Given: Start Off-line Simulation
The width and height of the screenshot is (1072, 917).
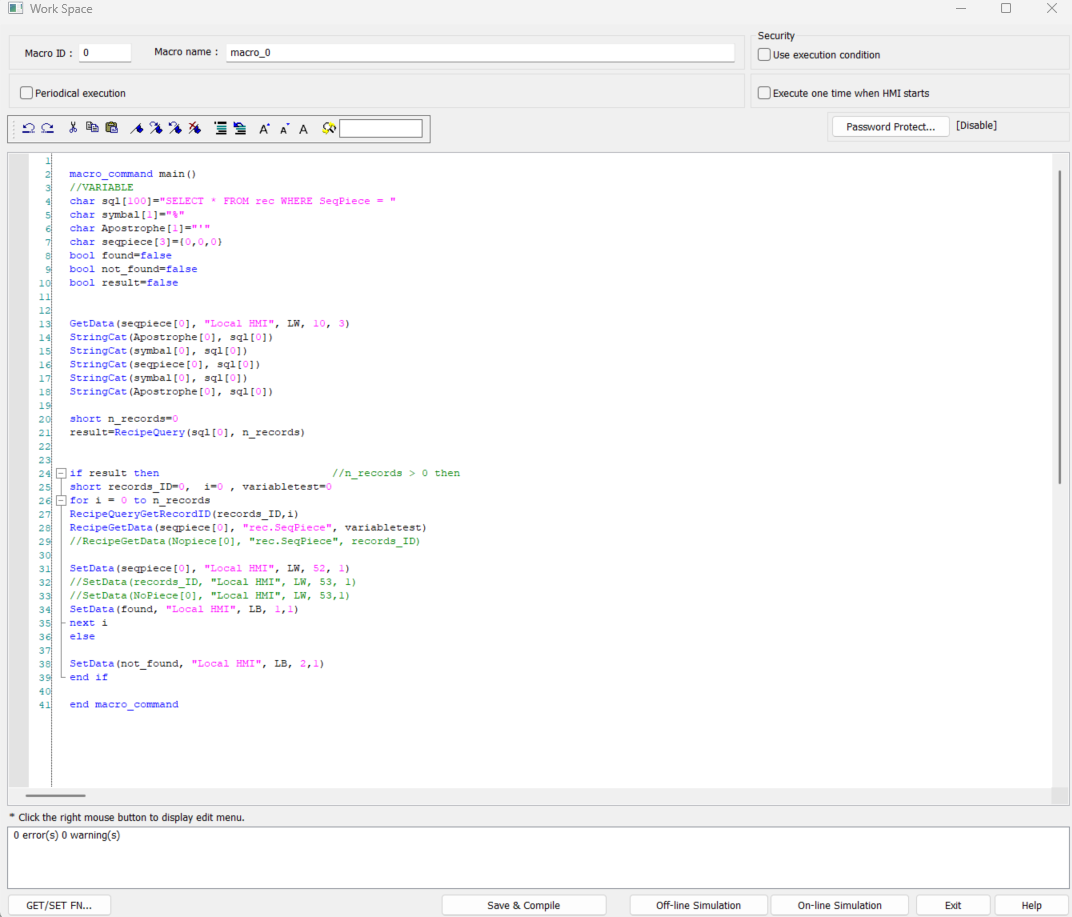Looking at the screenshot, I should pos(698,905).
